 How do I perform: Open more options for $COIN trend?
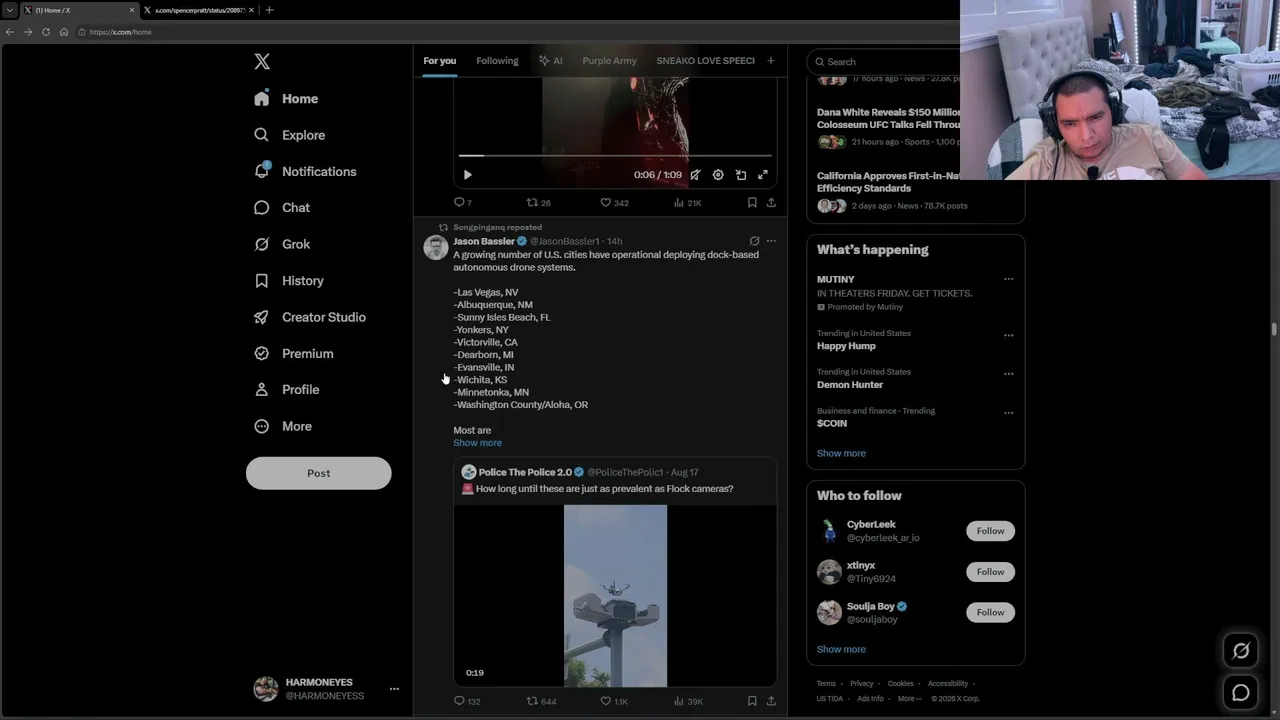coord(1008,412)
